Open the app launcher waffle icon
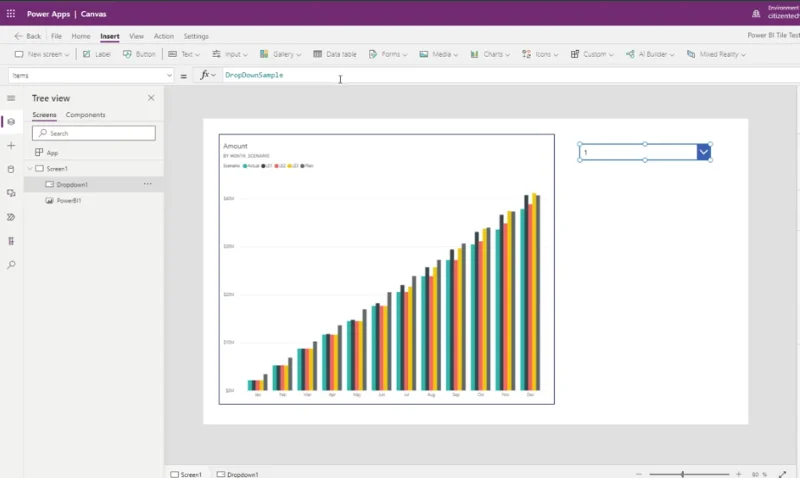Image resolution: width=800 pixels, height=478 pixels. tap(11, 14)
